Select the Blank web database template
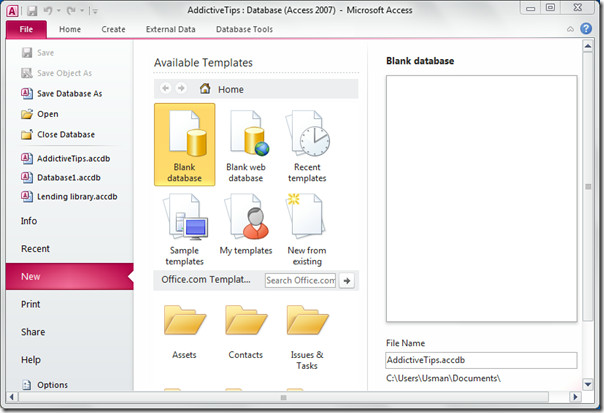Image resolution: width=604 pixels, height=413 pixels. [x=246, y=146]
